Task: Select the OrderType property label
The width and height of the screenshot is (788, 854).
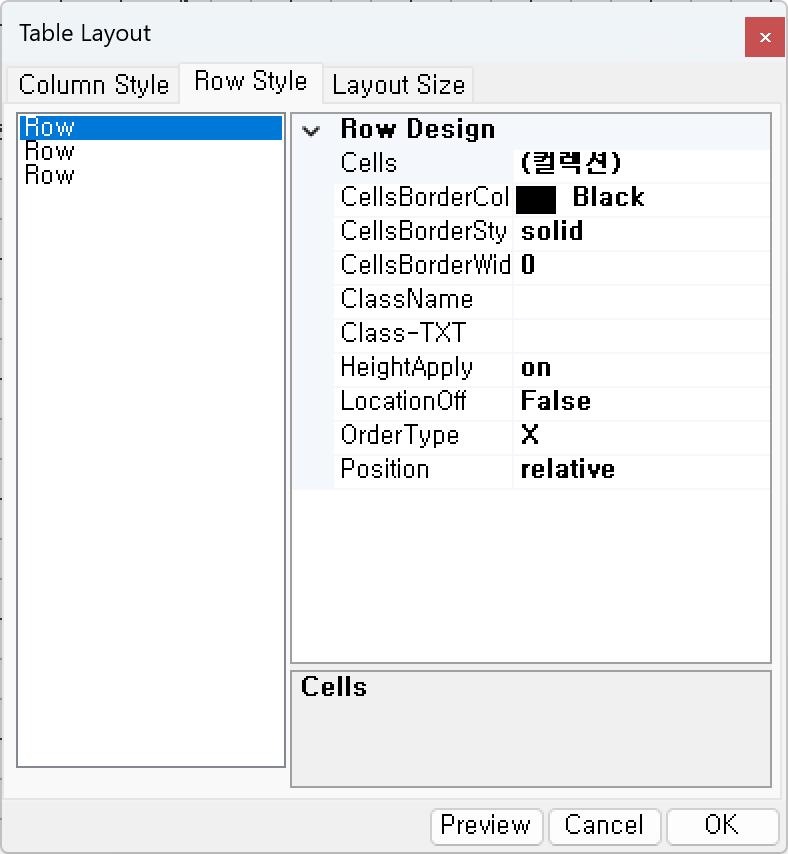Action: click(400, 435)
